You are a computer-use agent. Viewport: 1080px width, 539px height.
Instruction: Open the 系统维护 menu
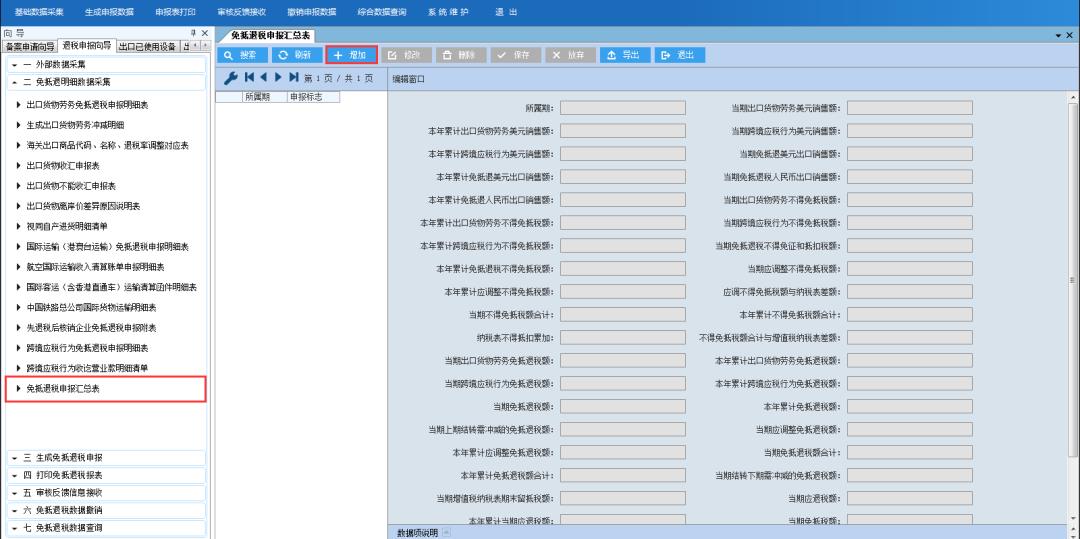click(x=448, y=12)
